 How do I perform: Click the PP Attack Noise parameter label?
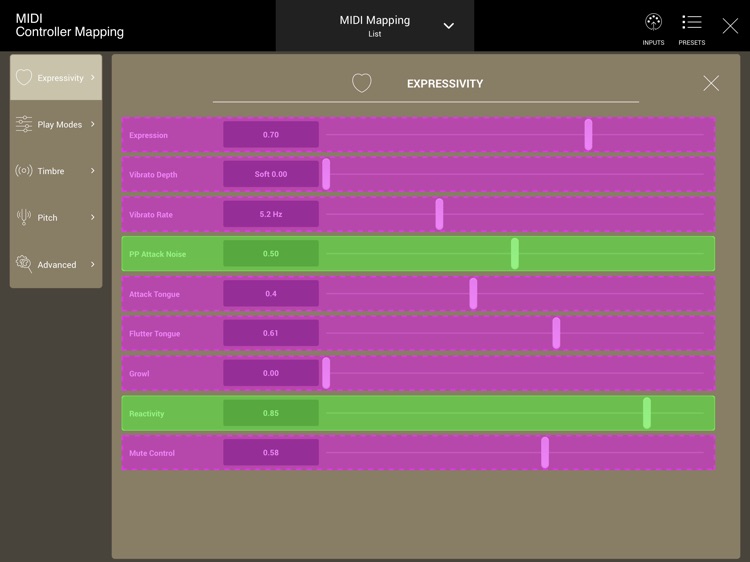pos(157,254)
